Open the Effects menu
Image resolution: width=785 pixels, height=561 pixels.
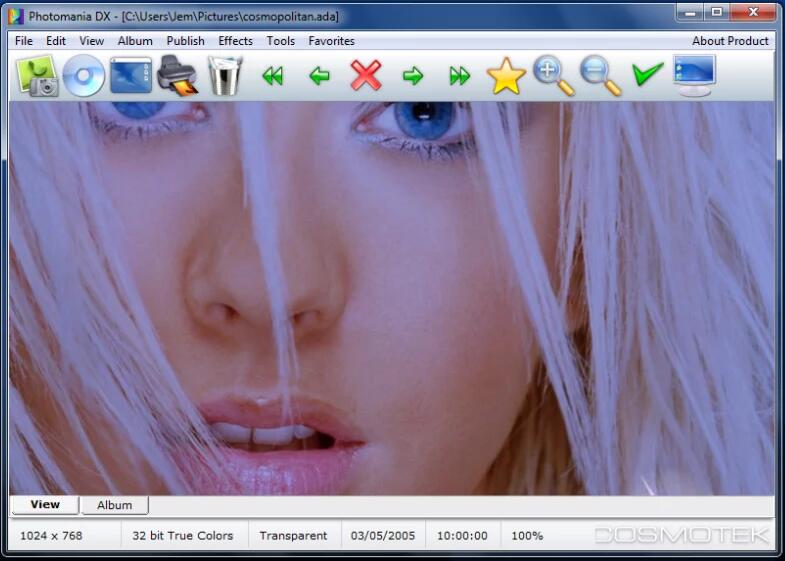click(x=235, y=41)
